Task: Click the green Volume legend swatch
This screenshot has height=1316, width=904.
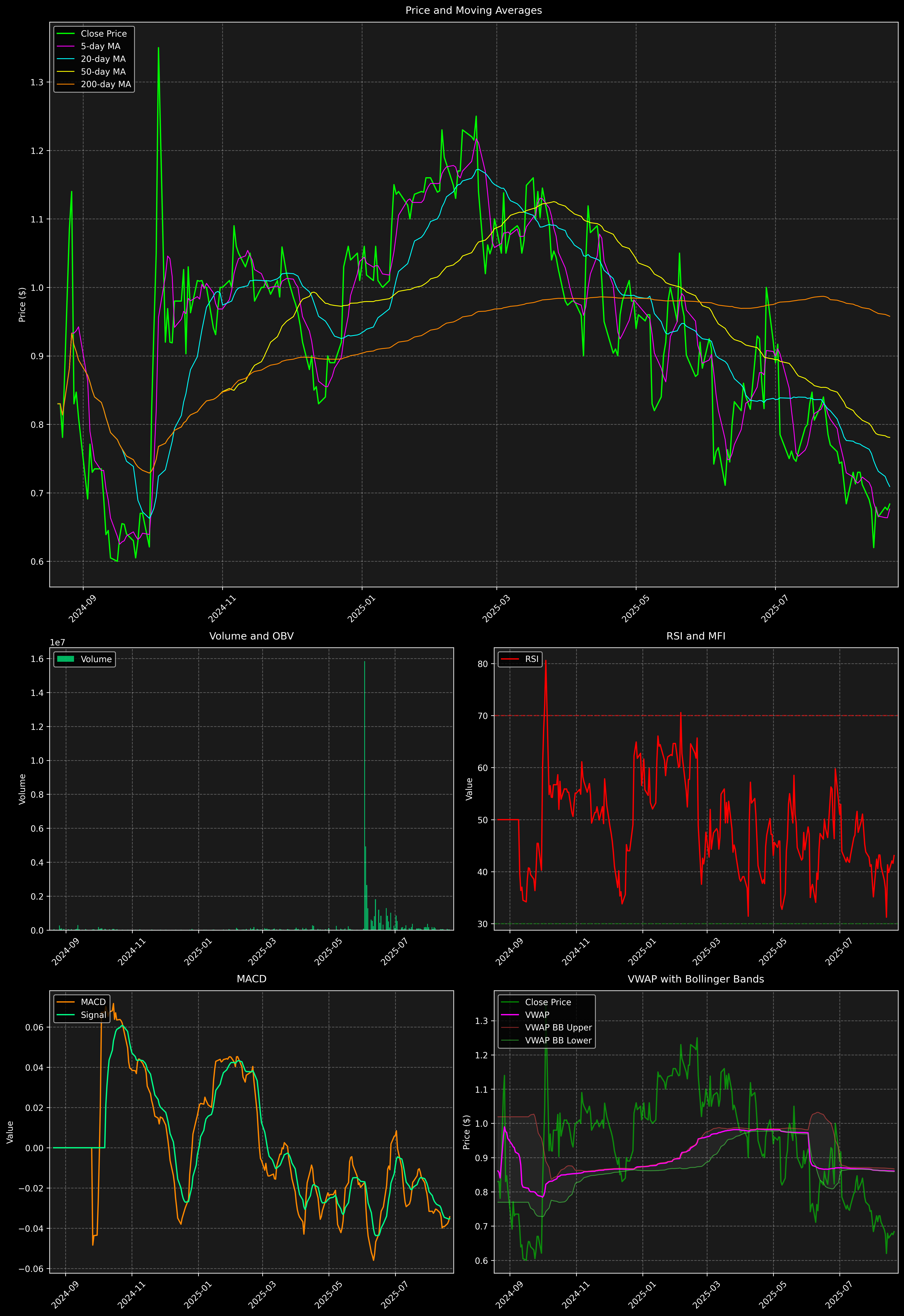Action: [x=66, y=659]
